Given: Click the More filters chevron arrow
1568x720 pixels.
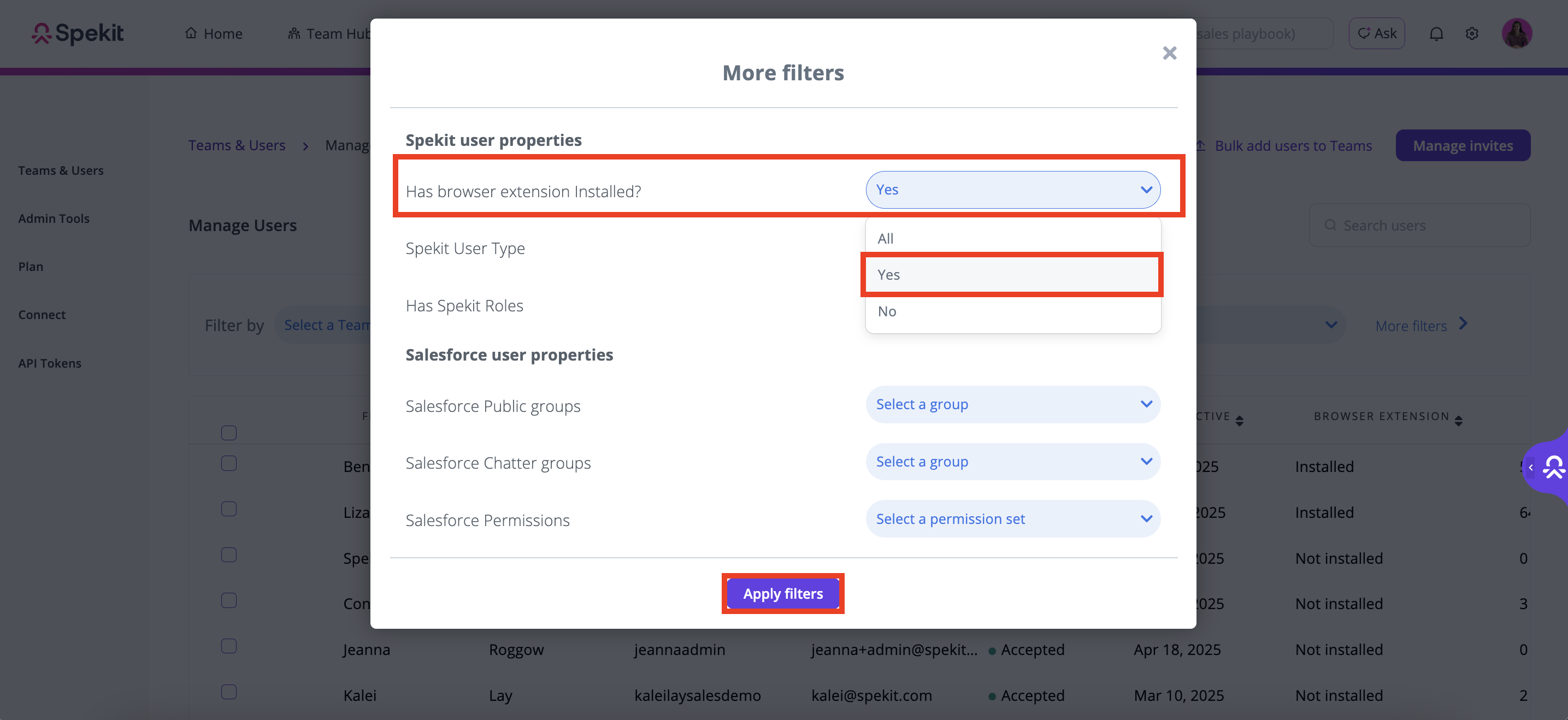Looking at the screenshot, I should click(1464, 324).
